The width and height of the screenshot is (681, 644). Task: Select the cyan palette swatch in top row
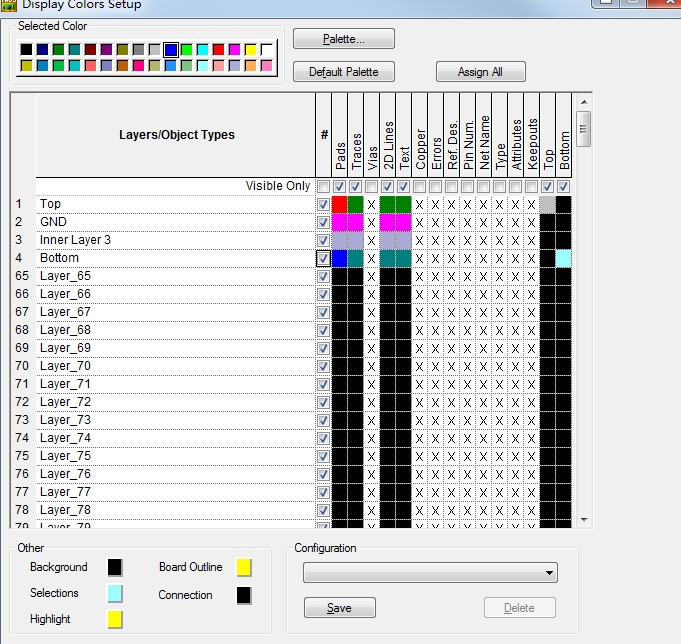pos(202,50)
